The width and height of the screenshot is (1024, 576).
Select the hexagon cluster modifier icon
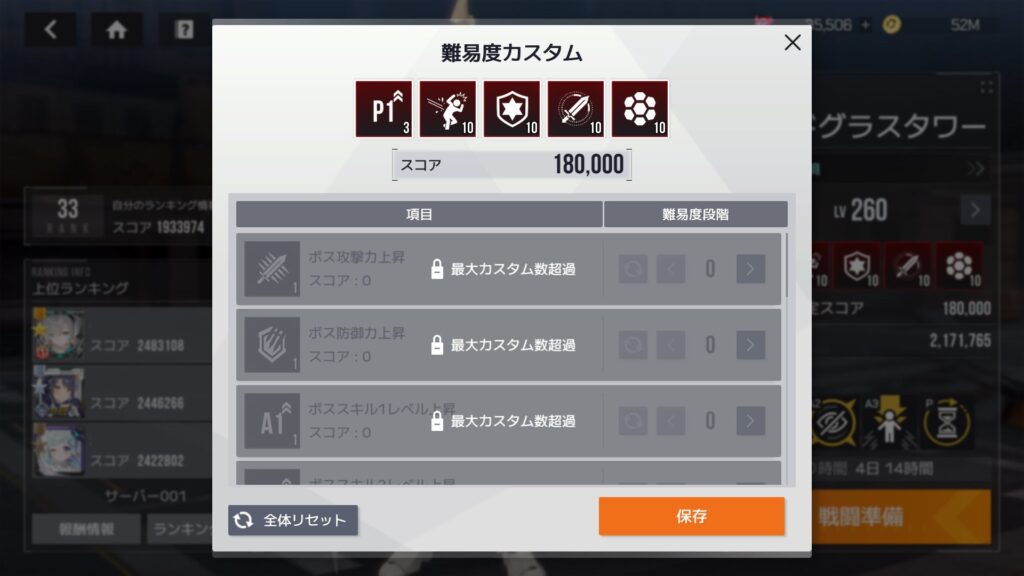(x=639, y=109)
